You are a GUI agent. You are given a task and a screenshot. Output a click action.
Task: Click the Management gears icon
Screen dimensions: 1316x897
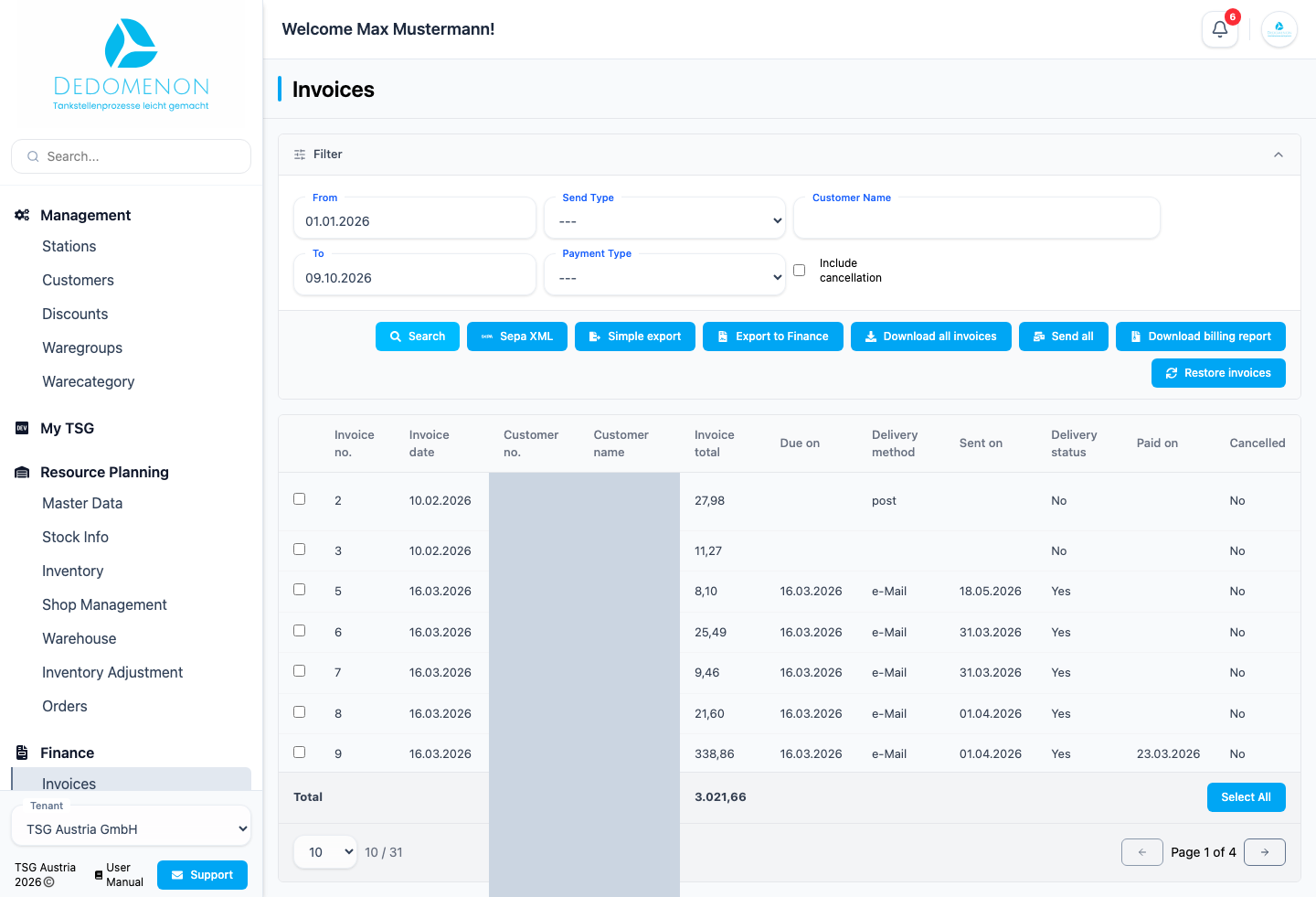coord(22,215)
